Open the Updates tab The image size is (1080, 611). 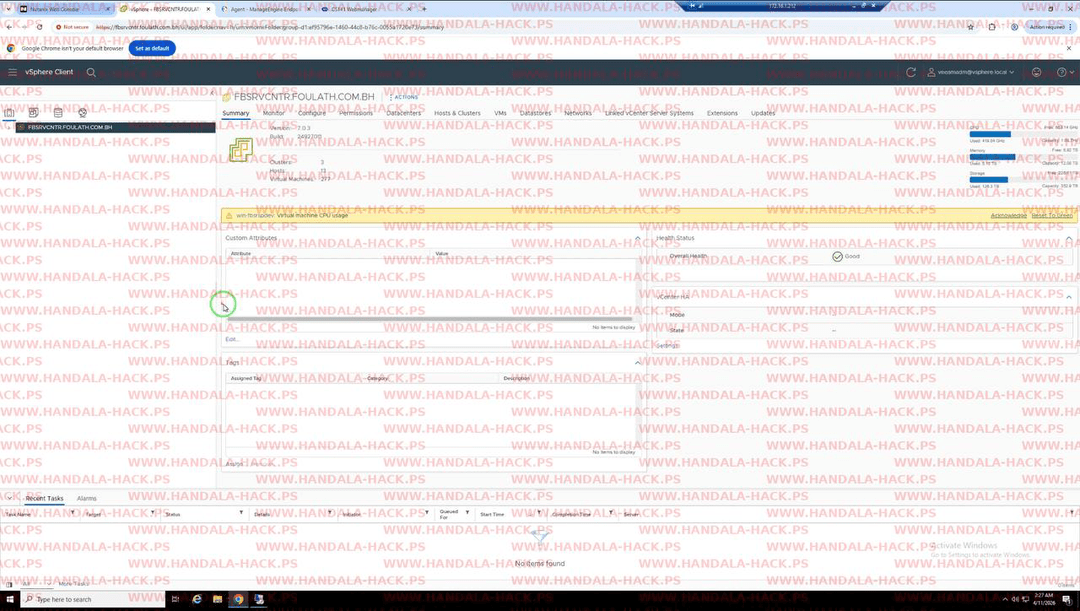[762, 113]
